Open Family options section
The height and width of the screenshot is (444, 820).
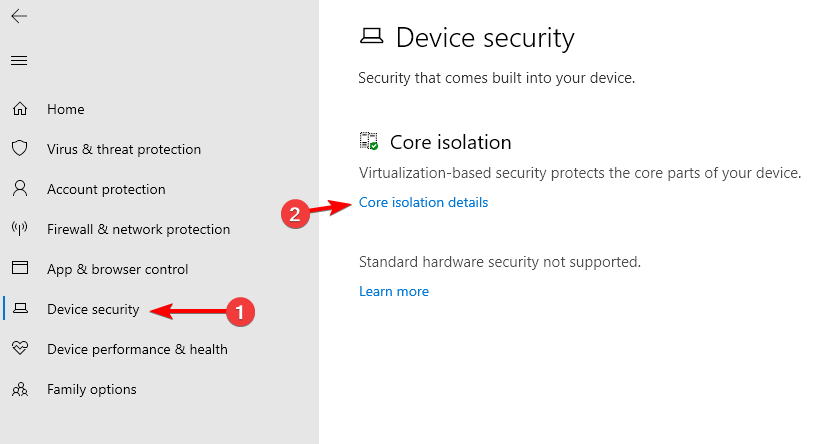coord(92,390)
